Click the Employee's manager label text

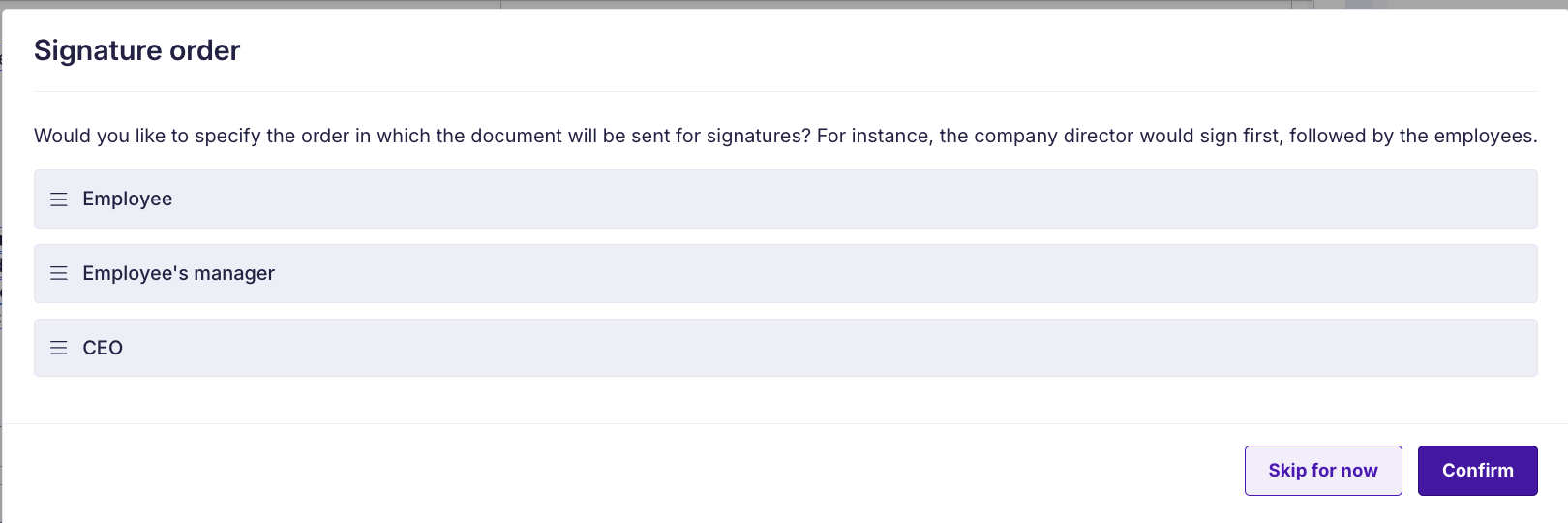pos(179,274)
